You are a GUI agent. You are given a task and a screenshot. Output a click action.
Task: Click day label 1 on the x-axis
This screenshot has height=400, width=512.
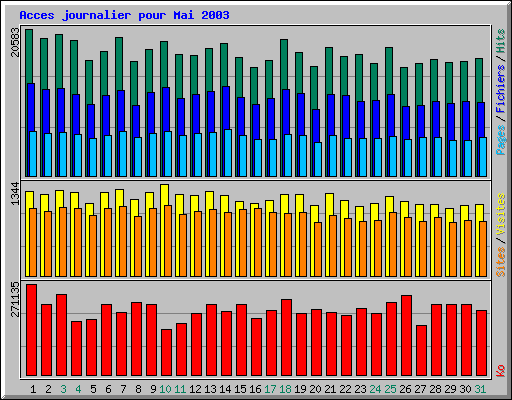(33, 389)
